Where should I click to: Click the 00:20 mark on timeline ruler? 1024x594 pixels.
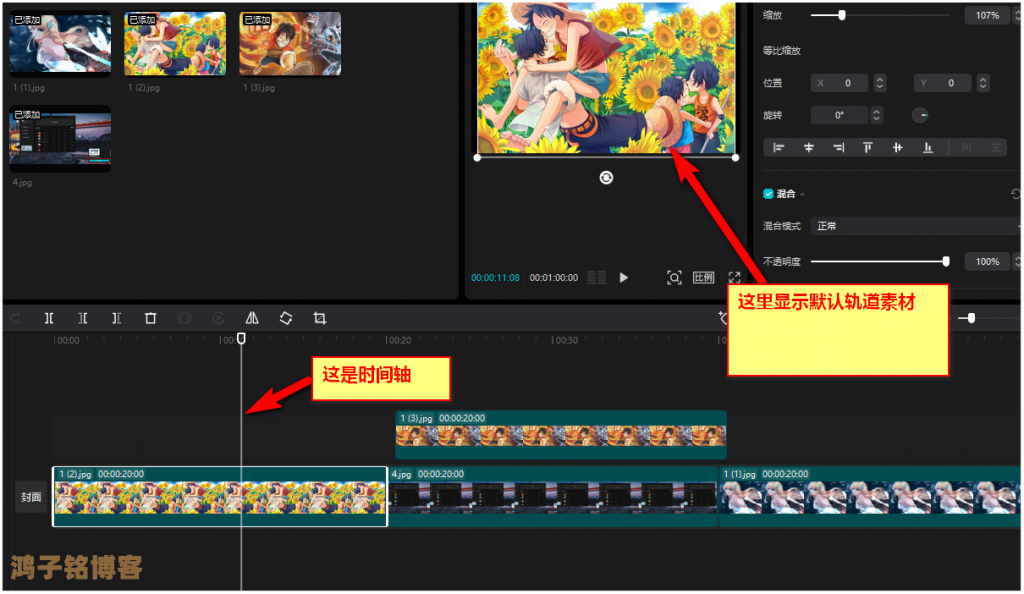coord(398,340)
